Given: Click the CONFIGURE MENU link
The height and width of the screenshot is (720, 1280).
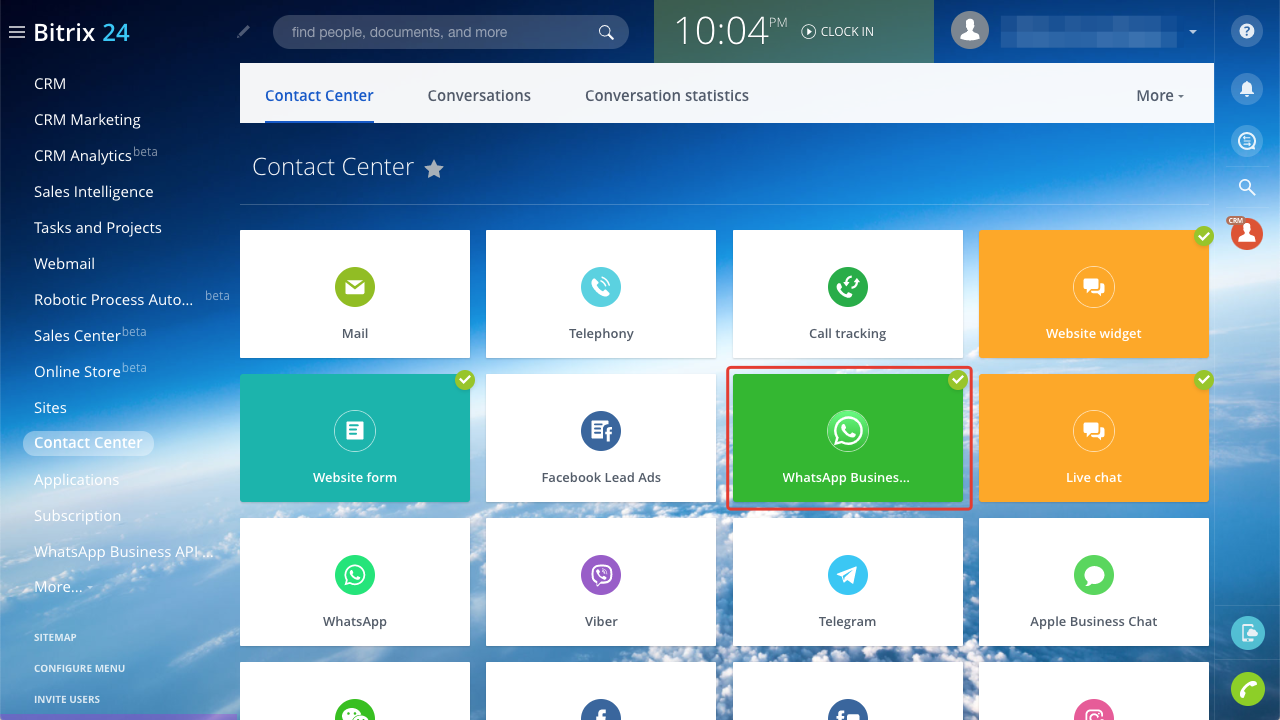Looking at the screenshot, I should click(x=79, y=668).
